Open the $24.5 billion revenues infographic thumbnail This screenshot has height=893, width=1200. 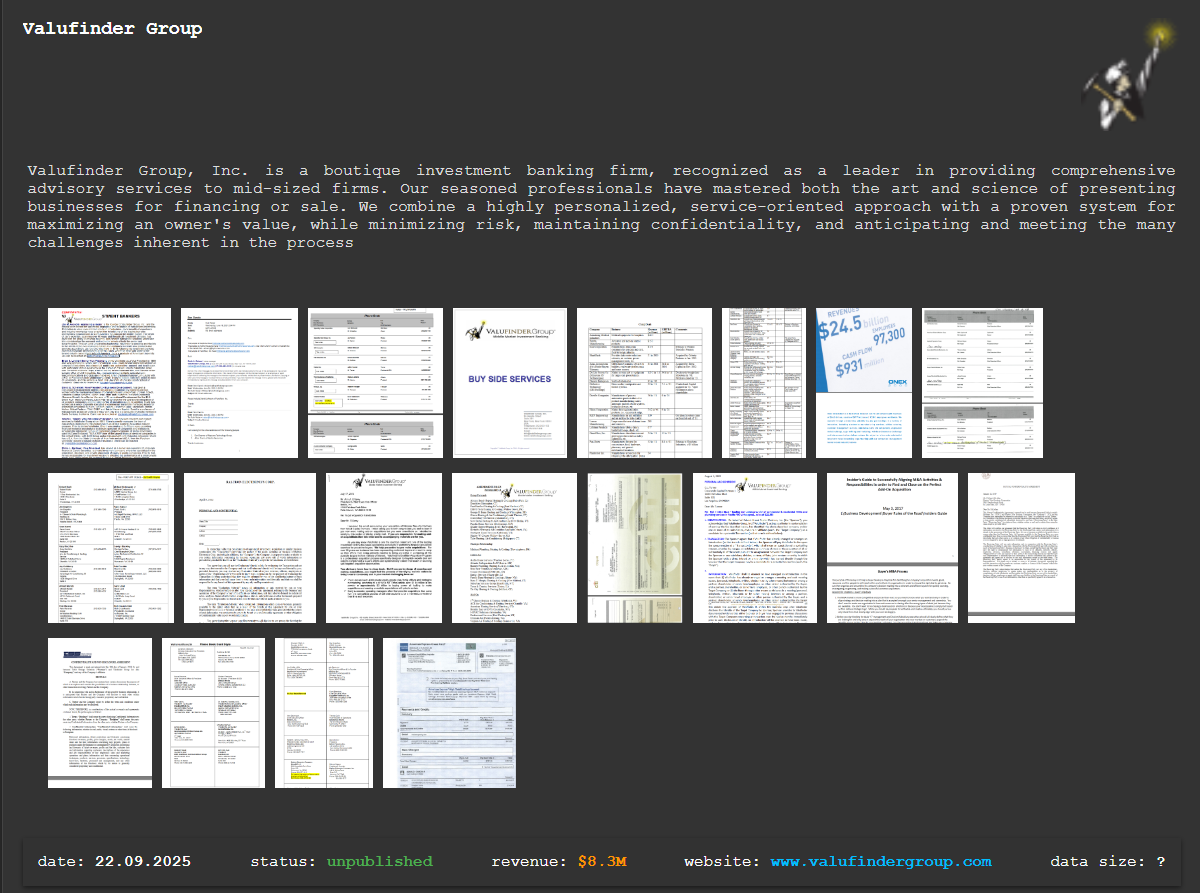click(862, 383)
